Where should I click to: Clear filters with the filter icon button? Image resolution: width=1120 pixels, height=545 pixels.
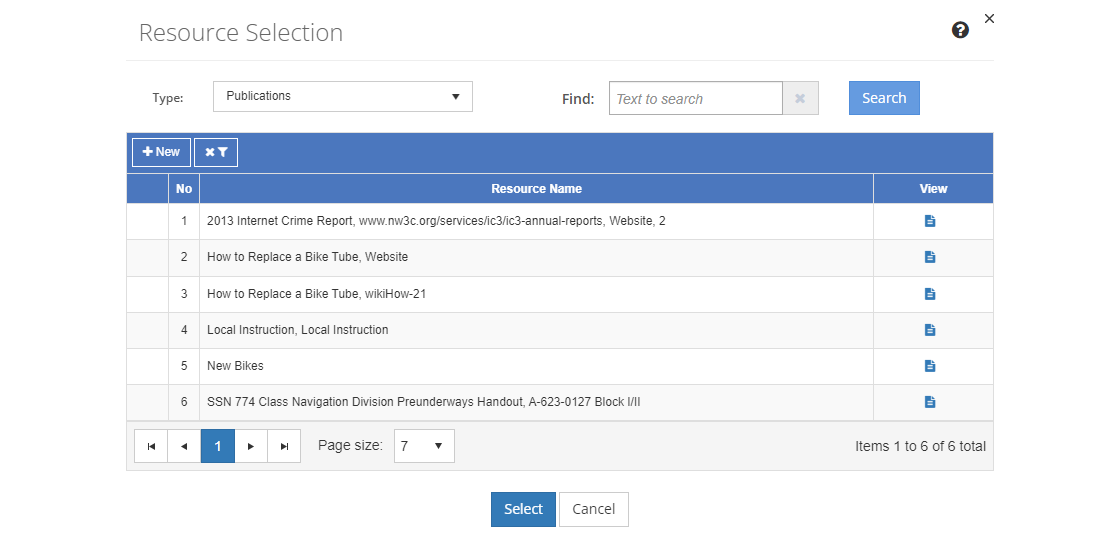coord(216,152)
